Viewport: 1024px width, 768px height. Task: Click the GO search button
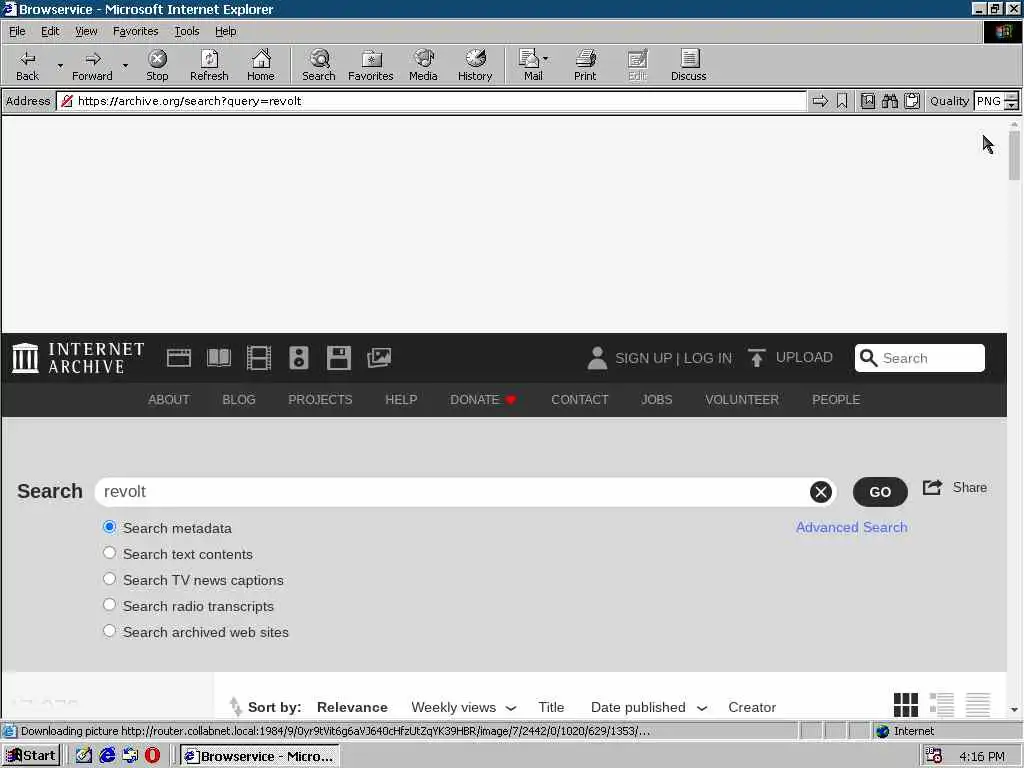point(880,492)
